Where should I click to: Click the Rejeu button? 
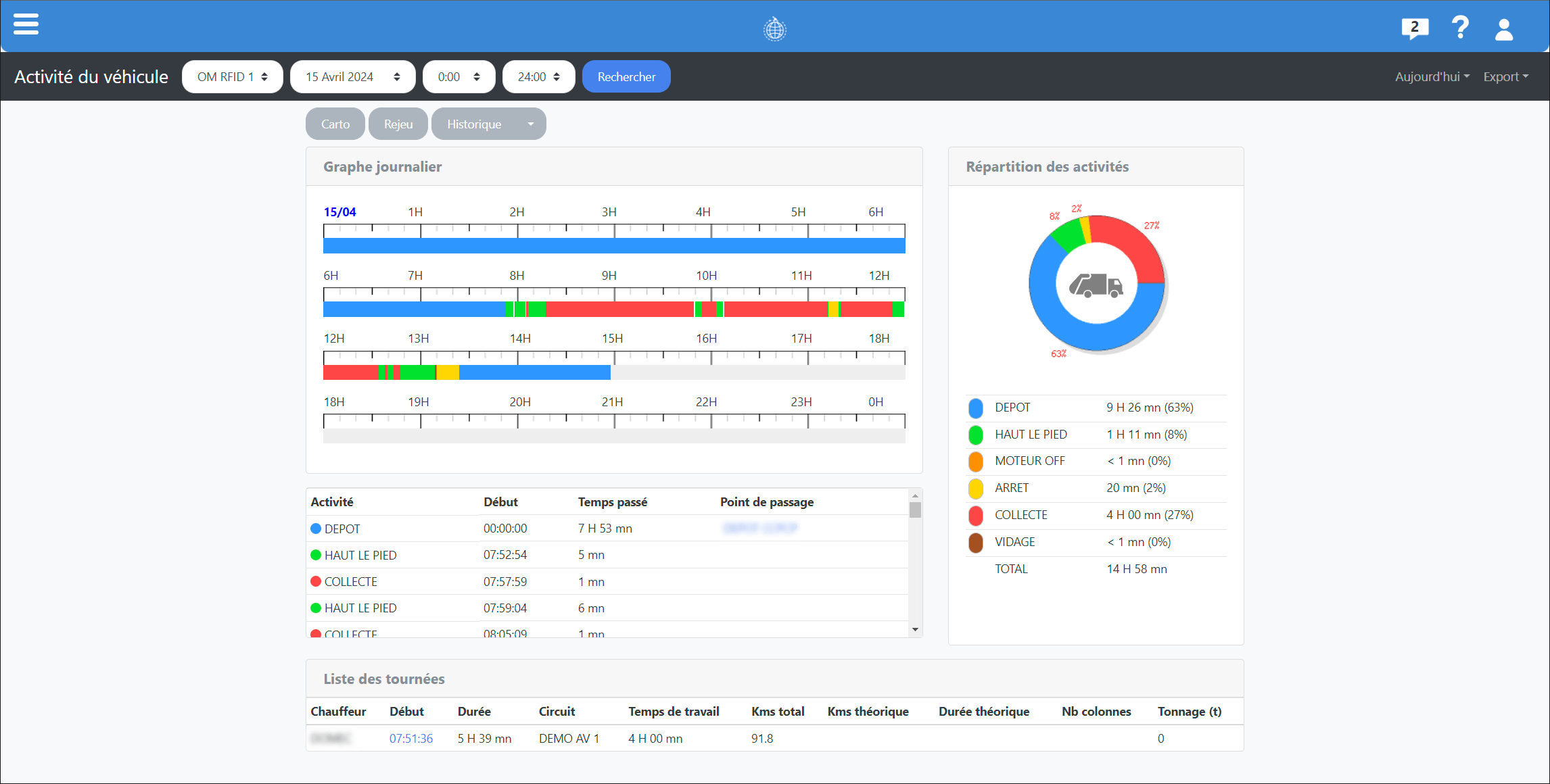pos(398,124)
